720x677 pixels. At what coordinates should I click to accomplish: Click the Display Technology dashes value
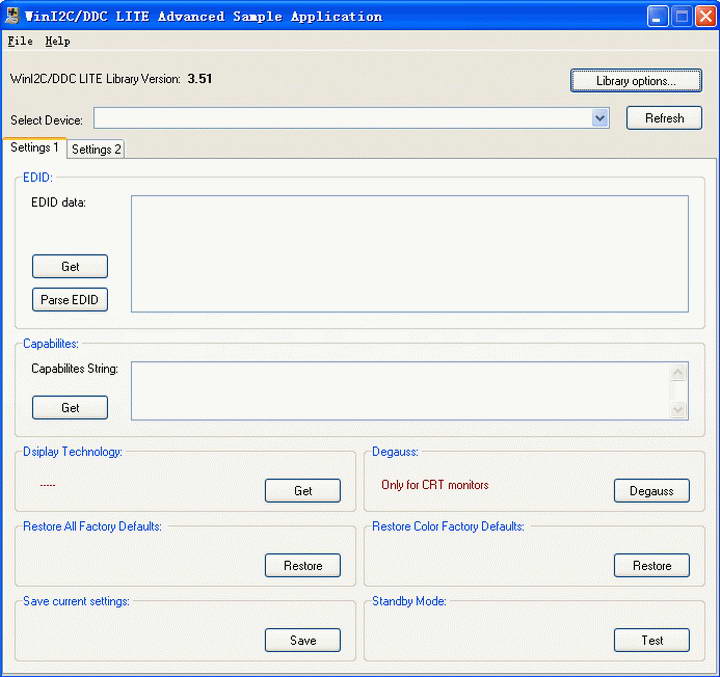(x=47, y=485)
